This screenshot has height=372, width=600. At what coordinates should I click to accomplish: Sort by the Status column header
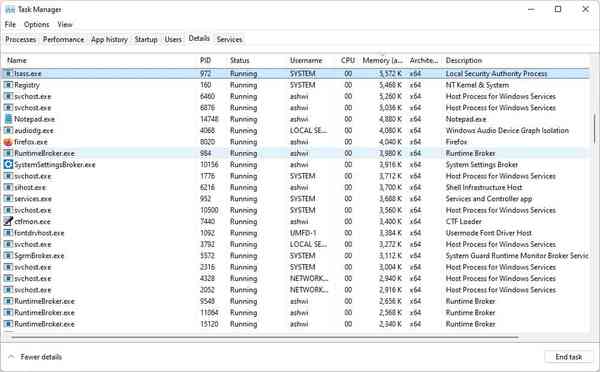(x=240, y=60)
